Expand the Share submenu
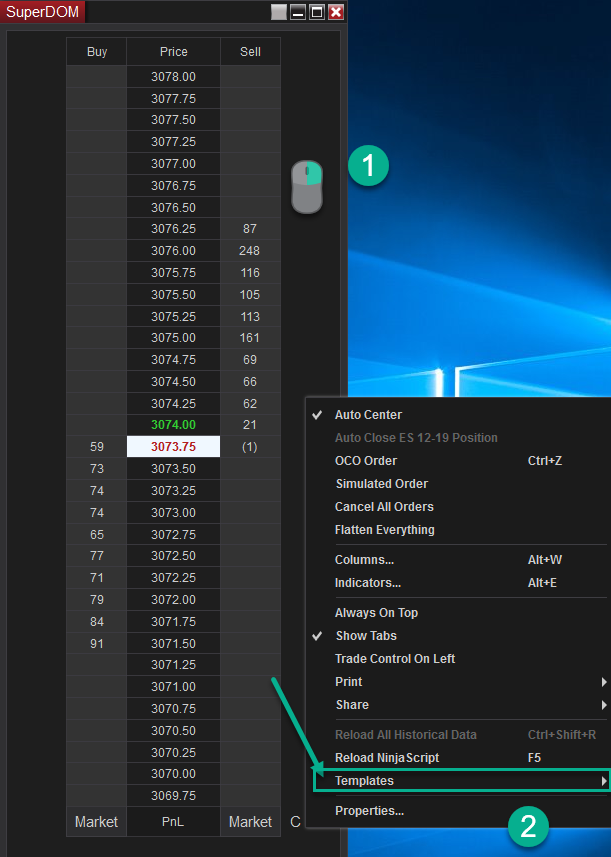Image resolution: width=611 pixels, height=857 pixels. [458, 705]
